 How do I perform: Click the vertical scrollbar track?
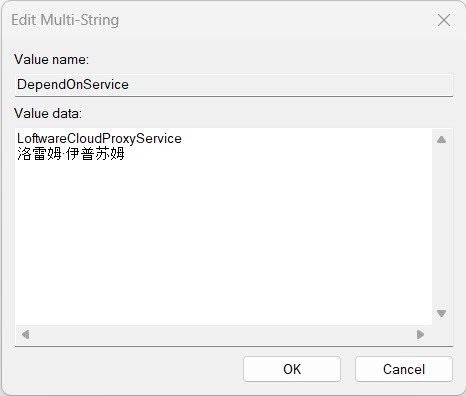[x=441, y=226]
